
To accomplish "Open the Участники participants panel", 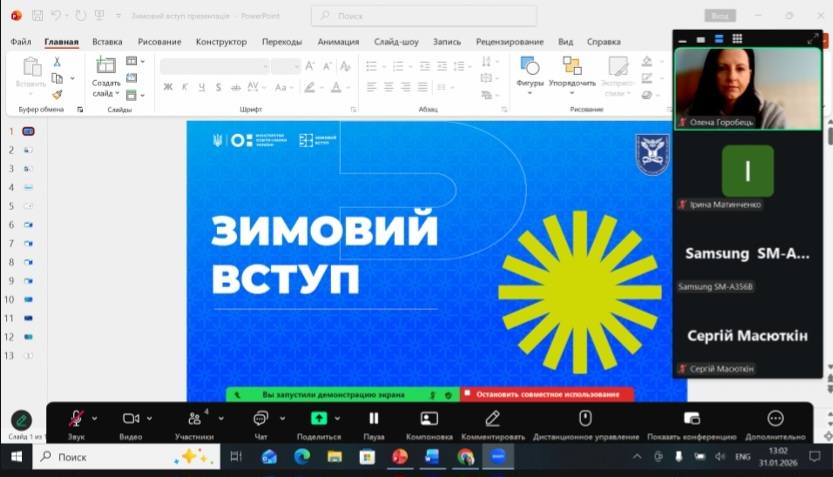I will coord(194,418).
